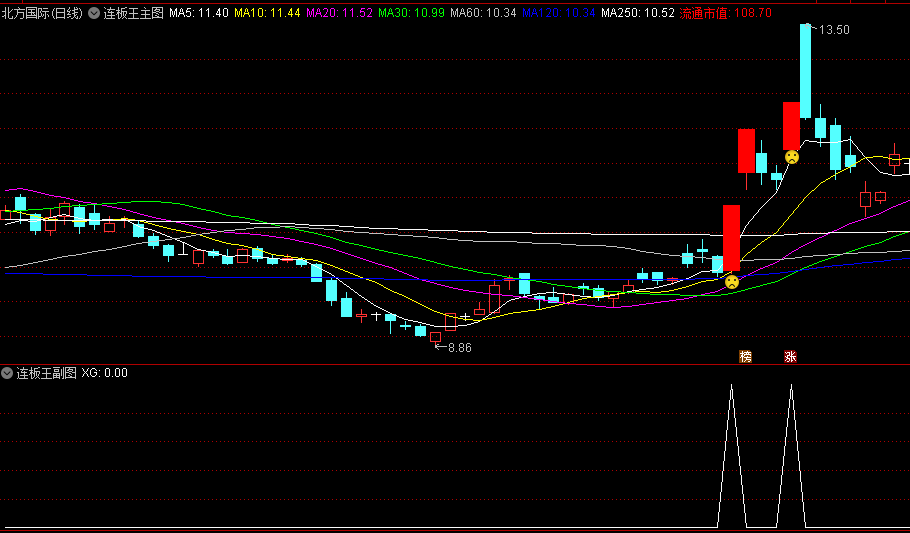Click the second XG signal spike in sub-chart

tap(792, 456)
